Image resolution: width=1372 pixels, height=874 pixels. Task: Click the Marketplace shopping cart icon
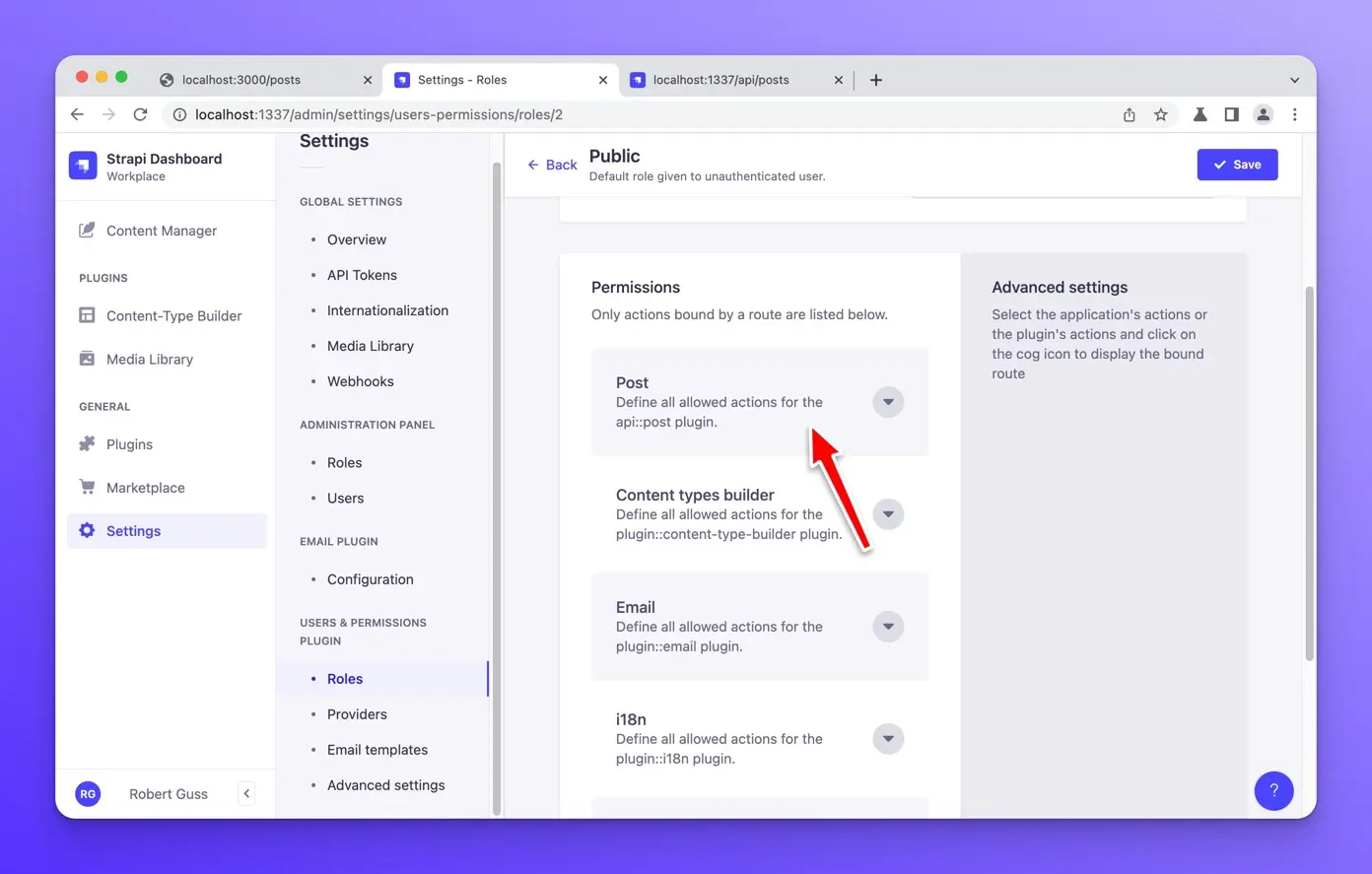[x=87, y=488]
